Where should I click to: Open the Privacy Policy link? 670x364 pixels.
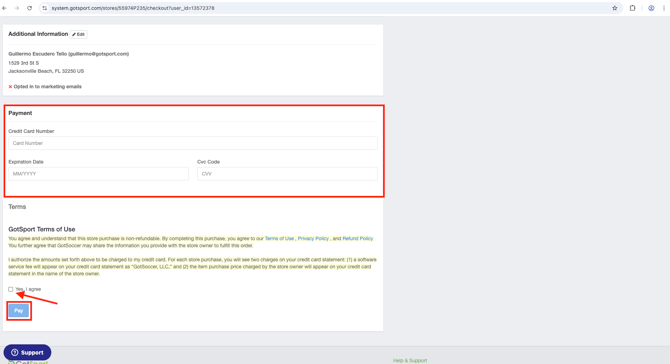pyautogui.click(x=313, y=238)
